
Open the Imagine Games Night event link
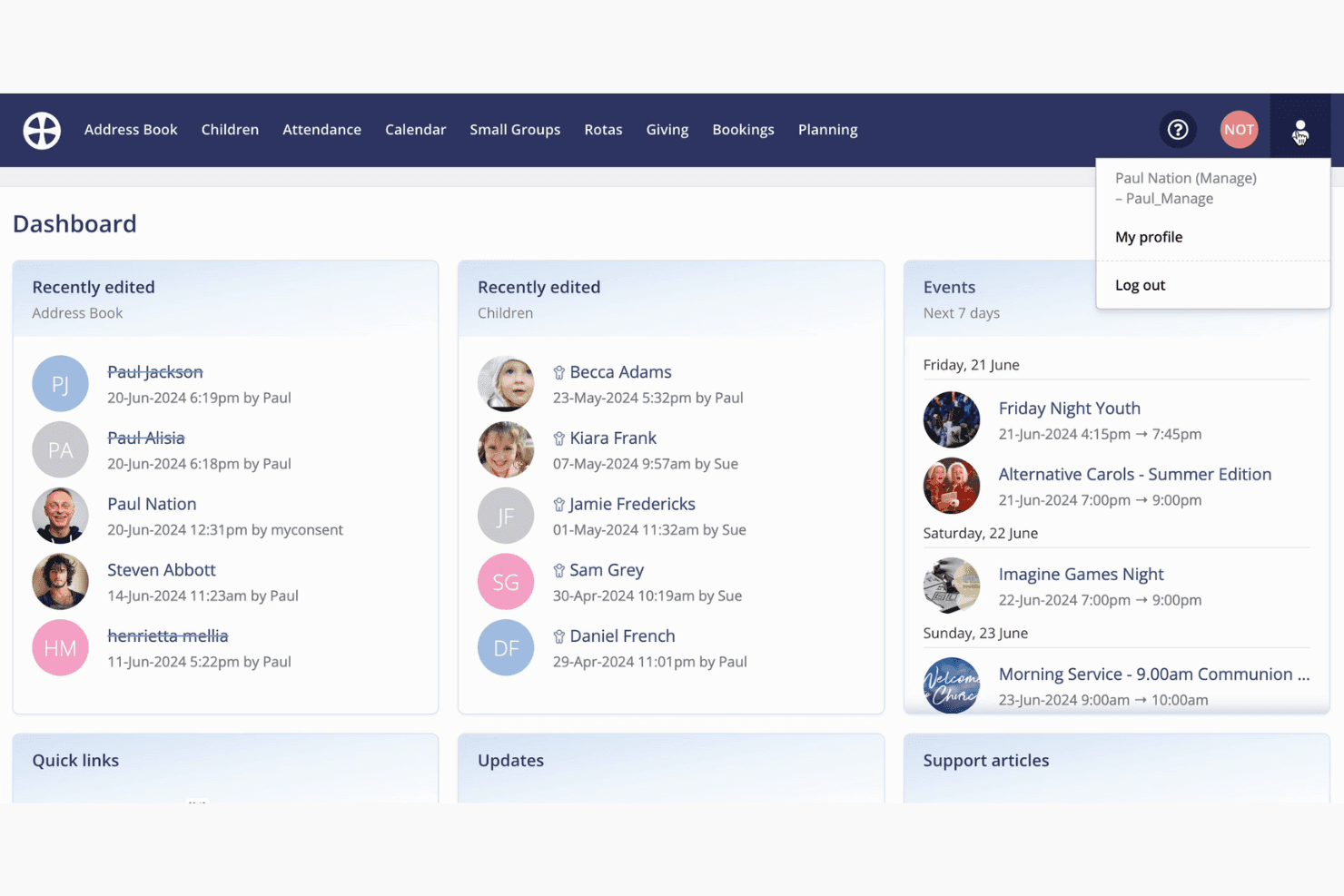point(1081,575)
